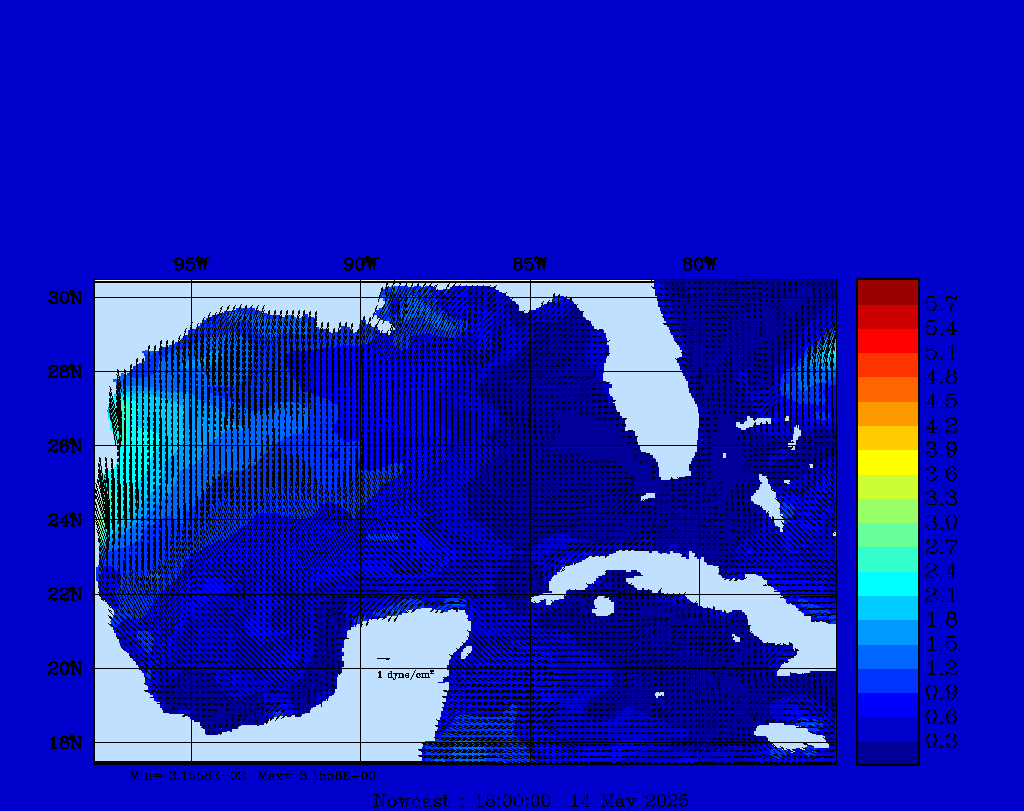Viewport: 1024px width, 811px height.
Task: Click the 0.3 colorbar value label
Action: [941, 741]
